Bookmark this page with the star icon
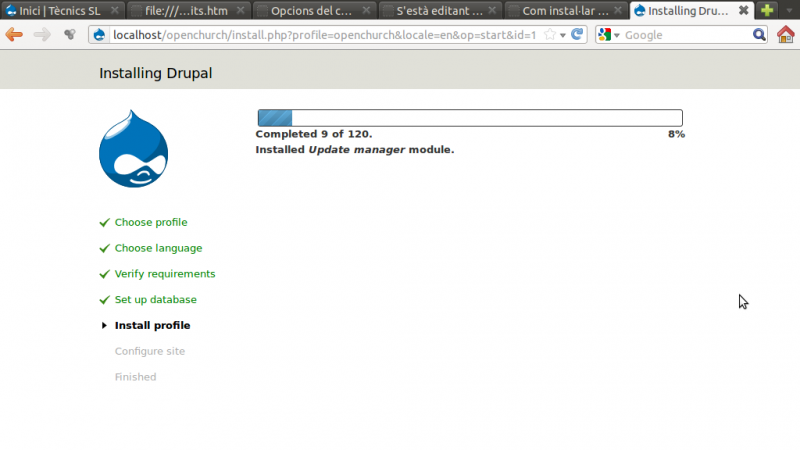The height and width of the screenshot is (450, 800). 549,34
